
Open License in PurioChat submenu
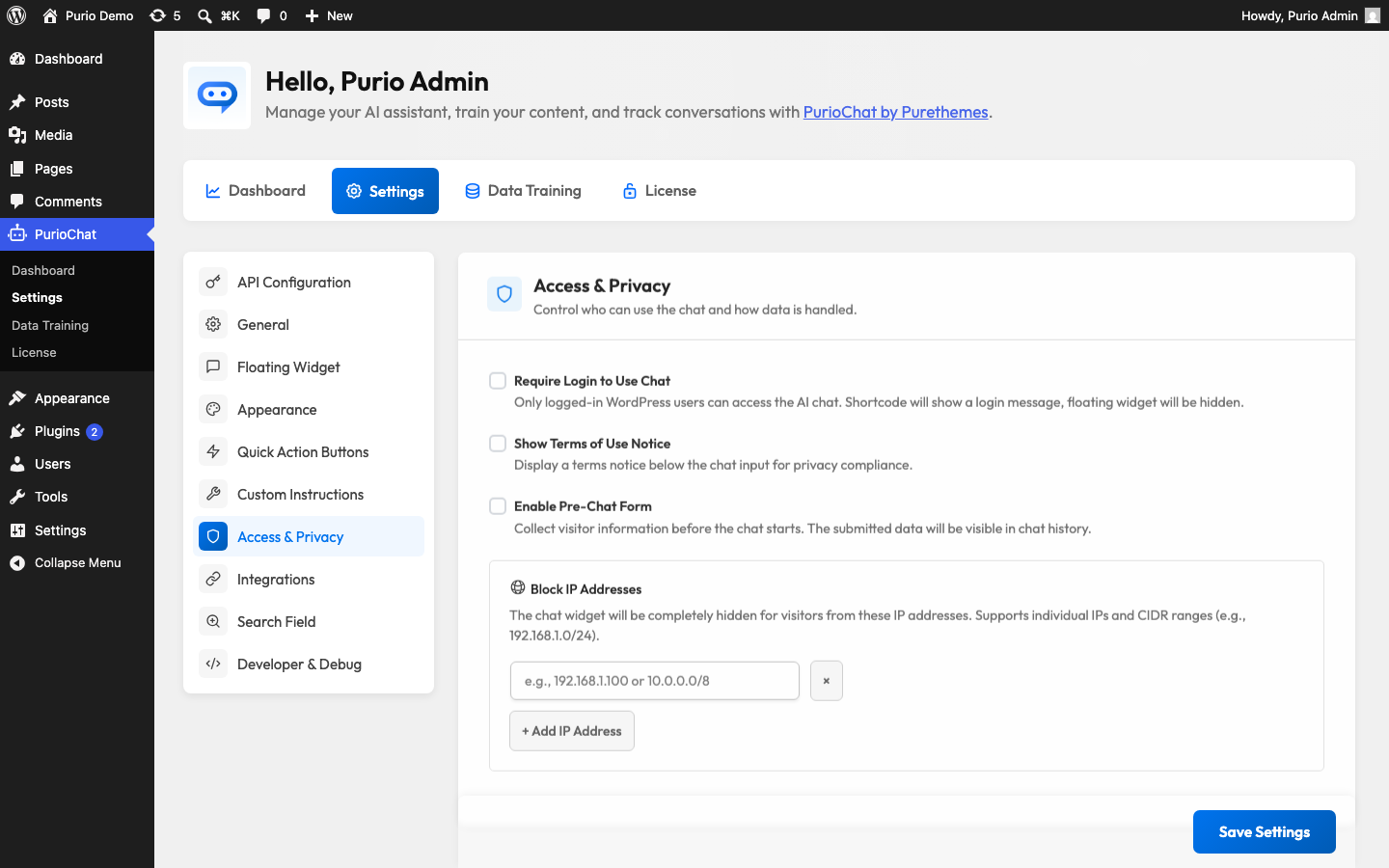[34, 352]
